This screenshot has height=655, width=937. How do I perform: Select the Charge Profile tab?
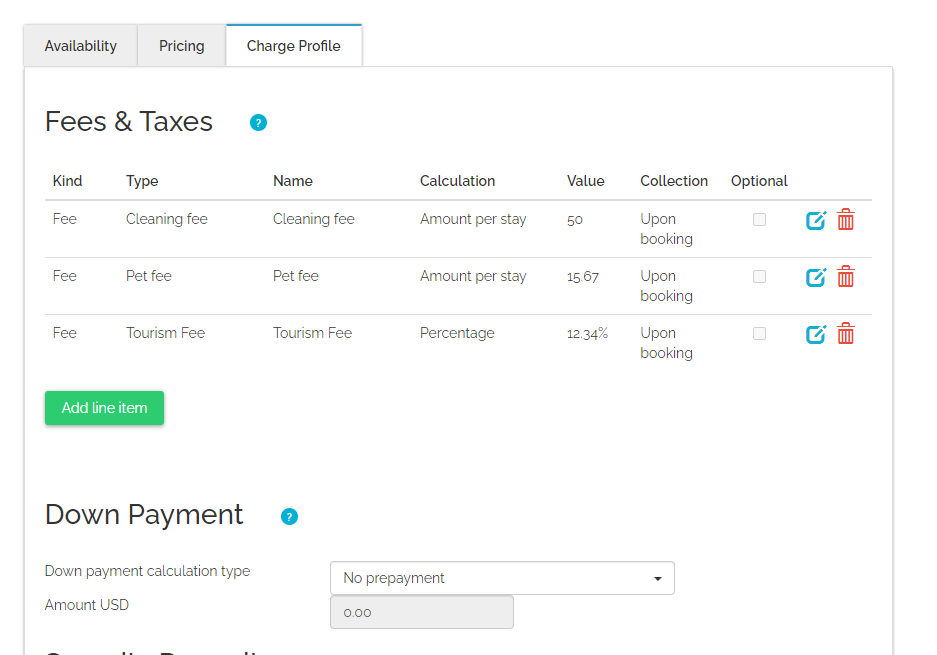click(293, 46)
